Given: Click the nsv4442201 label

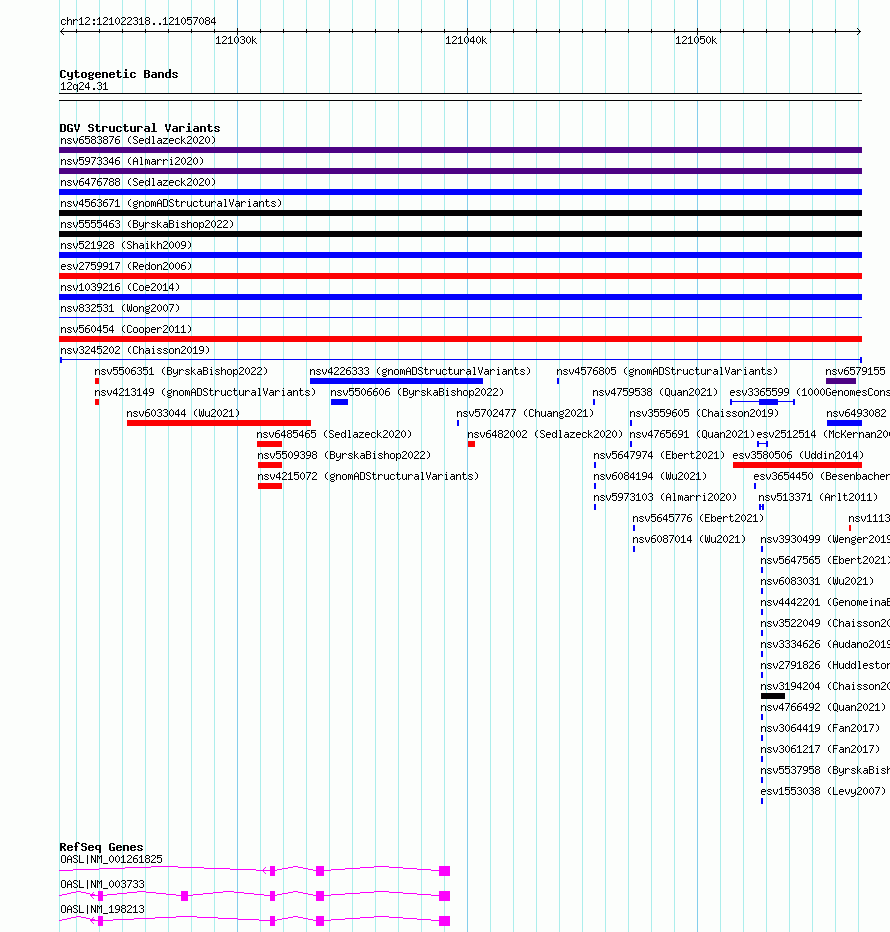Looking at the screenshot, I should (x=825, y=602).
